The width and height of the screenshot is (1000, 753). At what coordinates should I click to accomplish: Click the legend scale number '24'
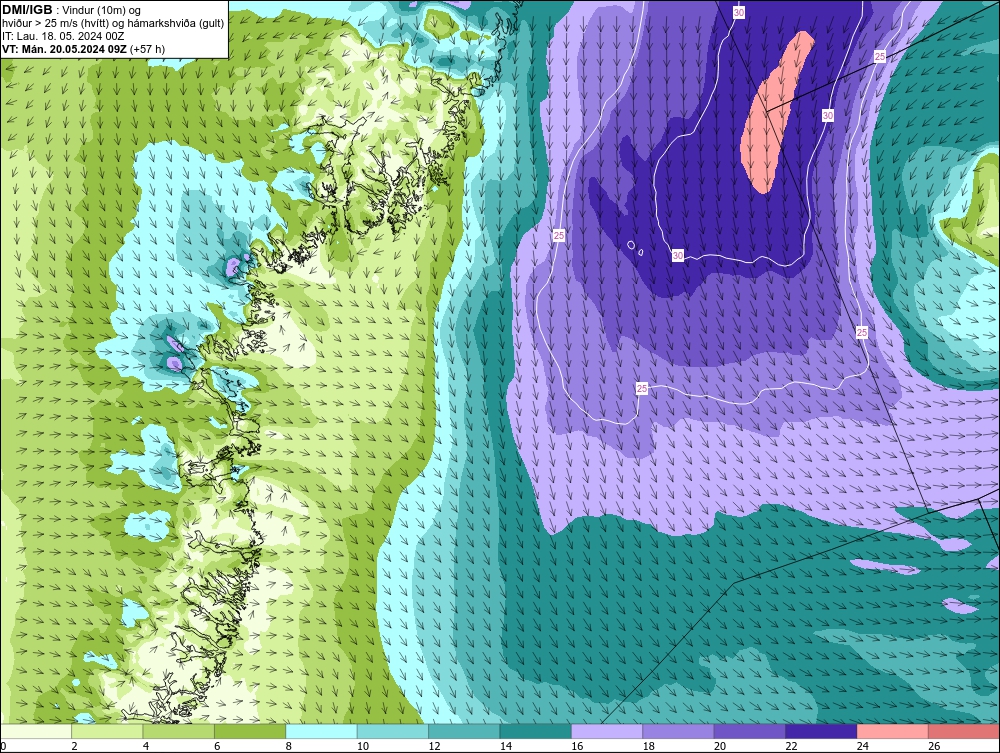coord(862,746)
